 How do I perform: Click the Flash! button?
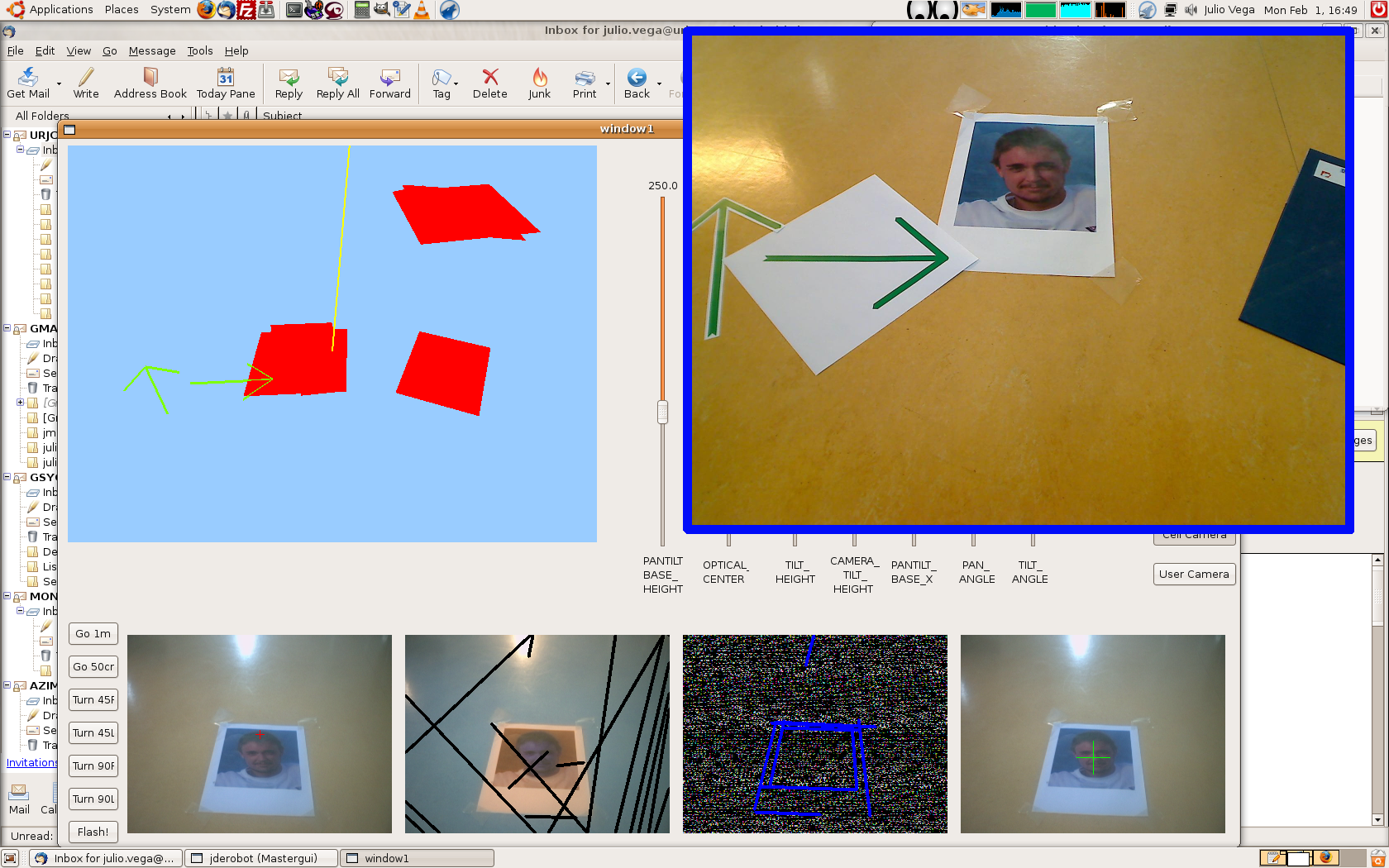93,832
